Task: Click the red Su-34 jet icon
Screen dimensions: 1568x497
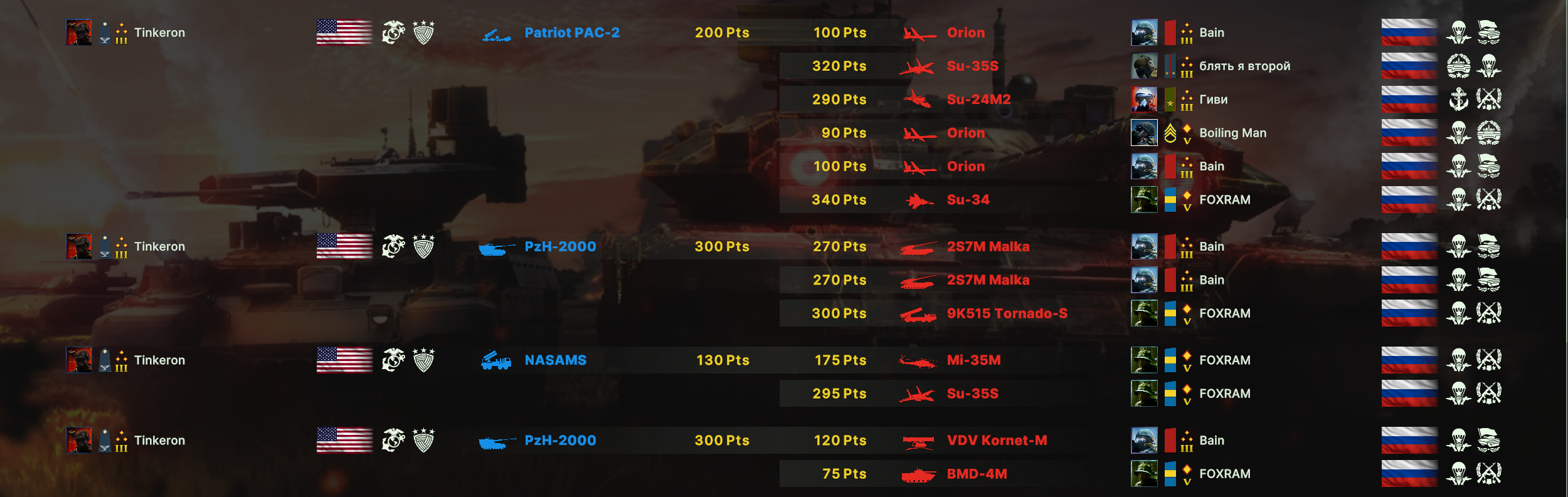Action: pos(920,201)
